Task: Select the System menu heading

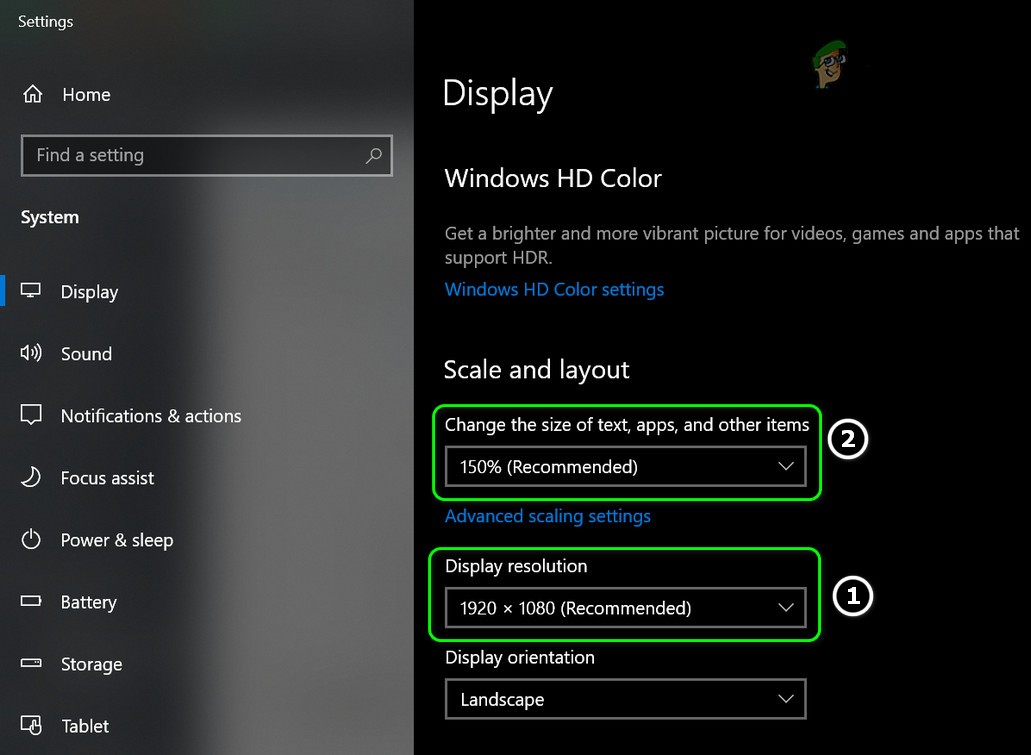Action: click(x=49, y=217)
